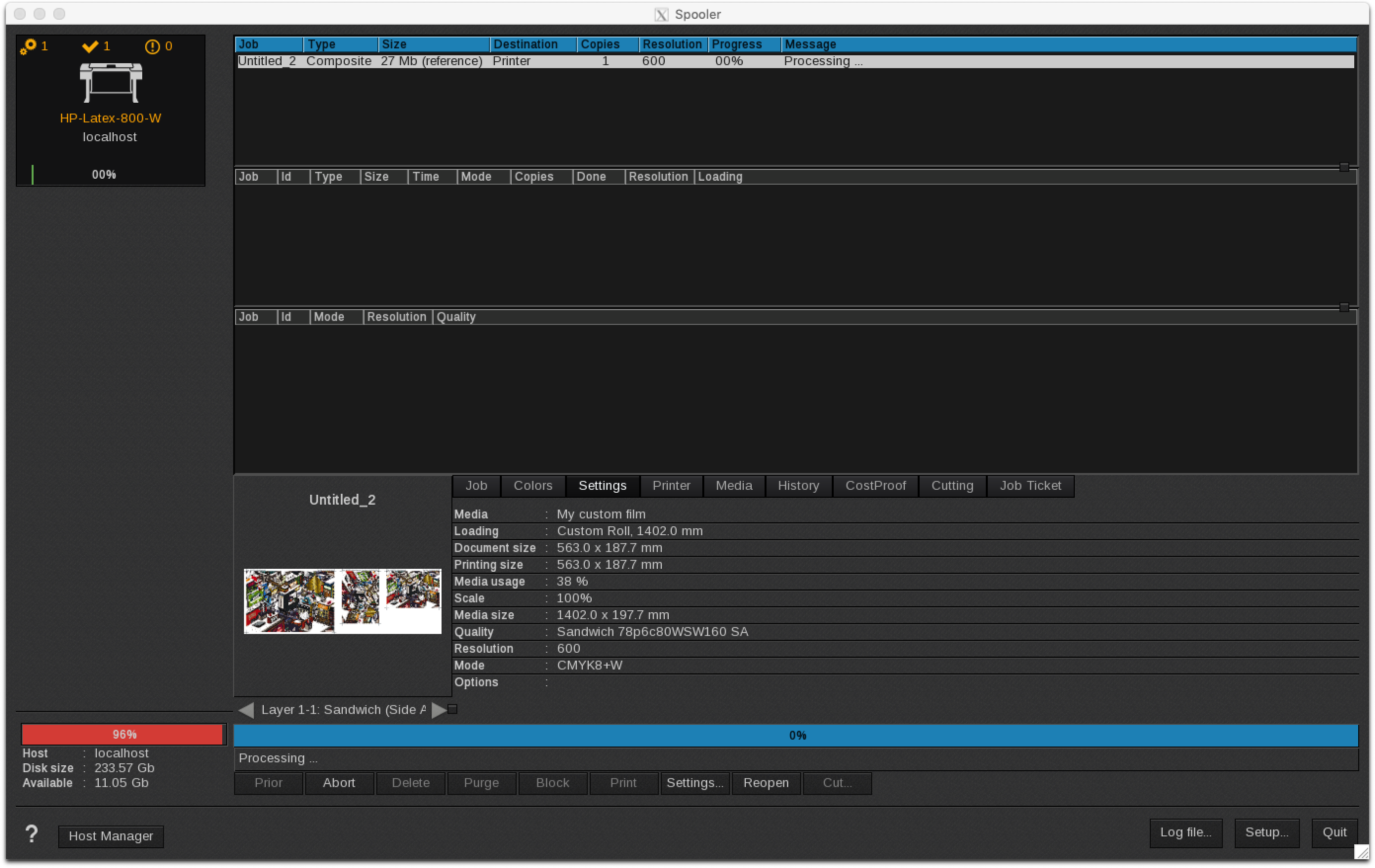The image size is (1375, 868).
Task: Click the Setup button
Action: pos(1267,832)
